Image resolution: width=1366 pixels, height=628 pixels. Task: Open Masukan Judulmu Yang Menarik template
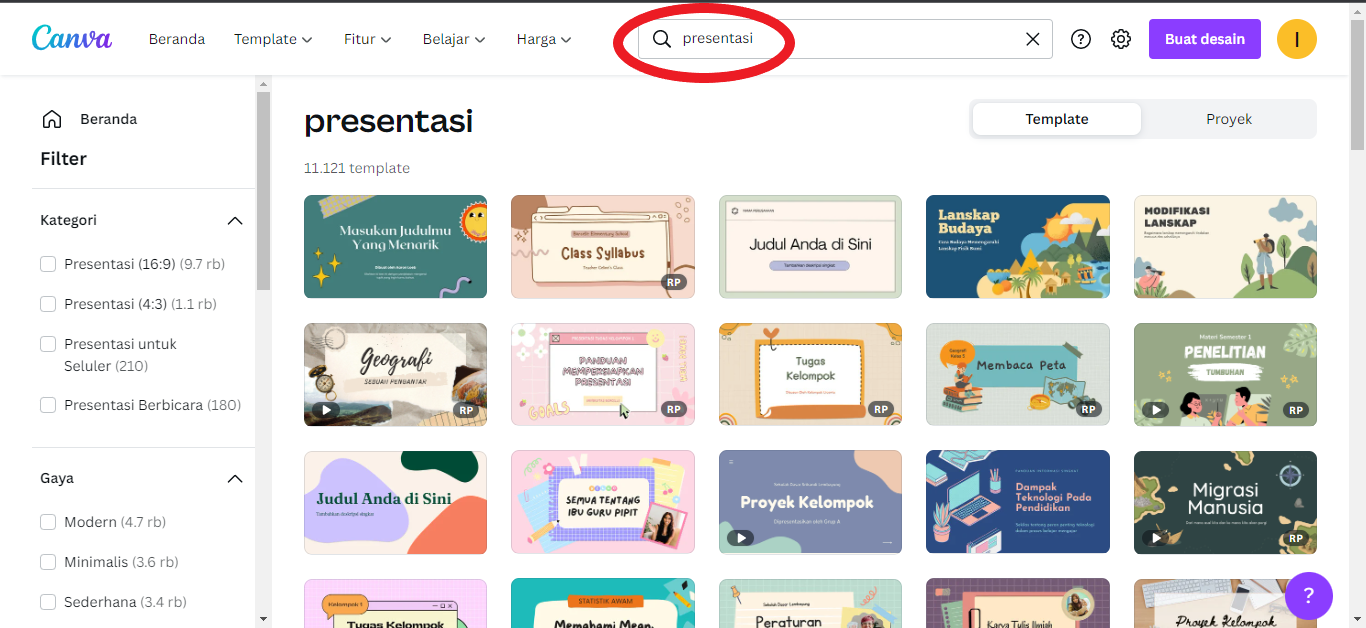[x=395, y=247]
